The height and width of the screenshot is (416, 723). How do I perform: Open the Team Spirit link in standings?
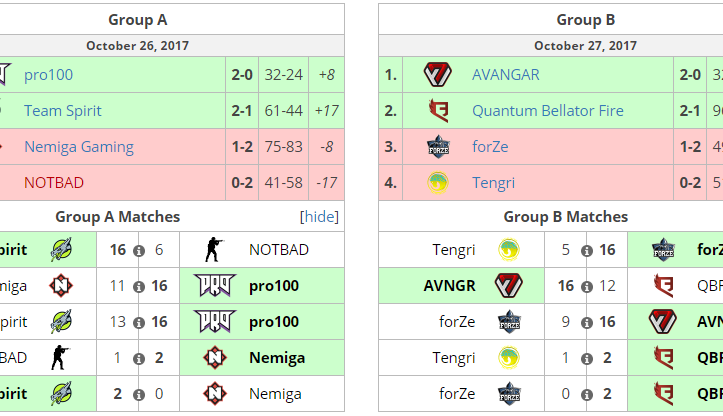point(62,110)
